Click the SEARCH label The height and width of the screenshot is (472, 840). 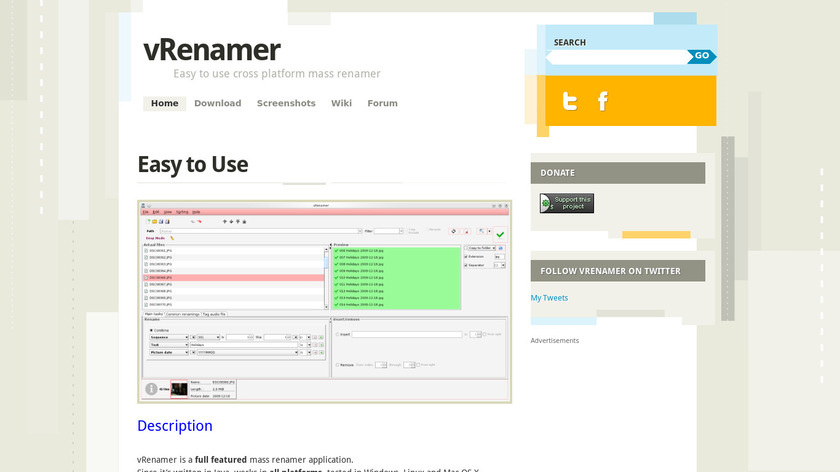(569, 42)
